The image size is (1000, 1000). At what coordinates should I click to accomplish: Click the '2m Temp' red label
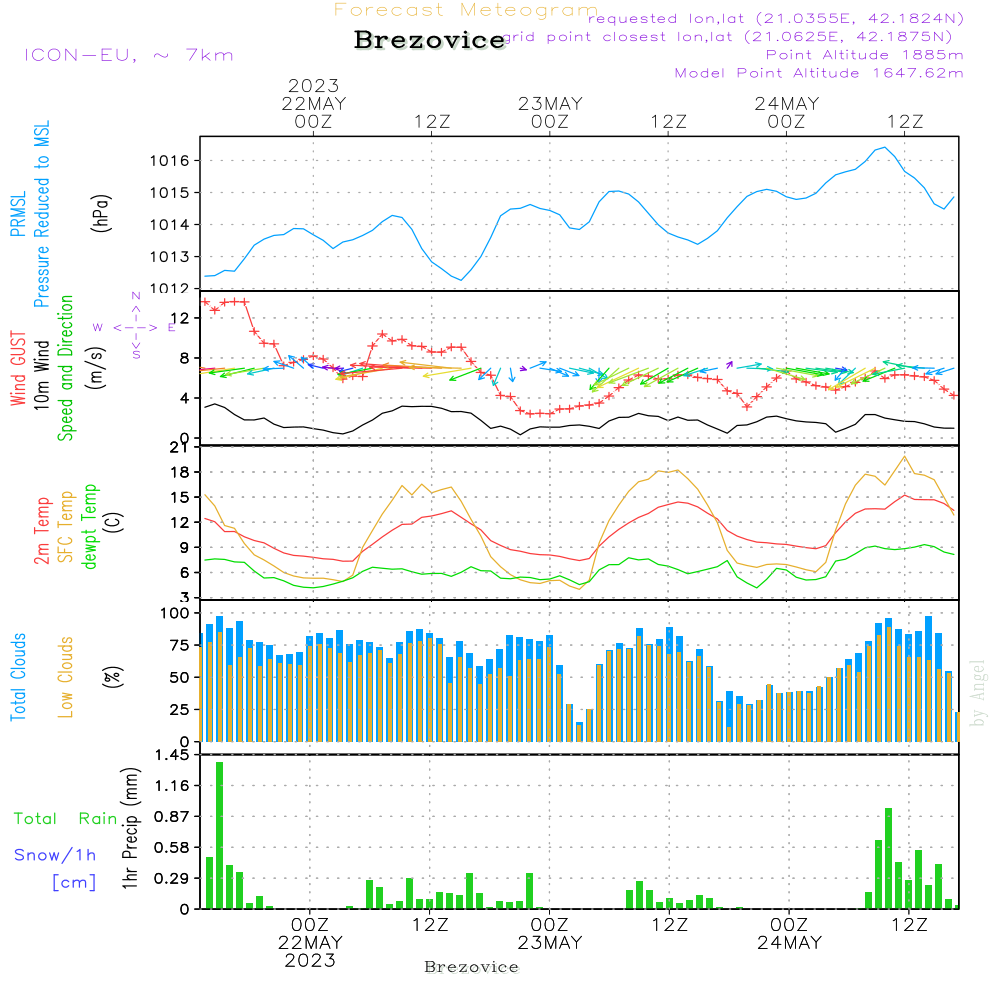click(x=41, y=531)
